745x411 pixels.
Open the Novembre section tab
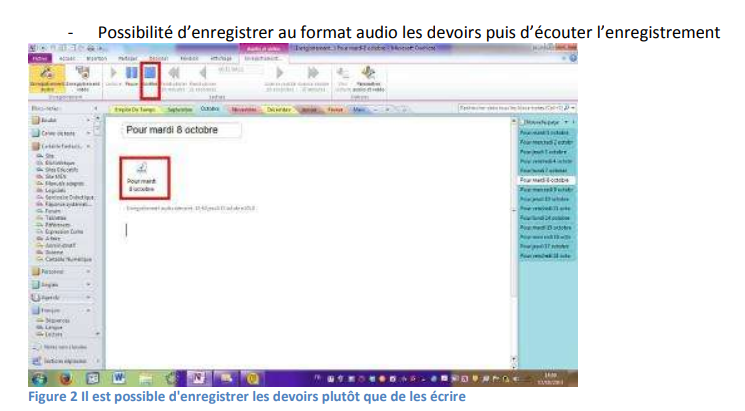(x=245, y=108)
